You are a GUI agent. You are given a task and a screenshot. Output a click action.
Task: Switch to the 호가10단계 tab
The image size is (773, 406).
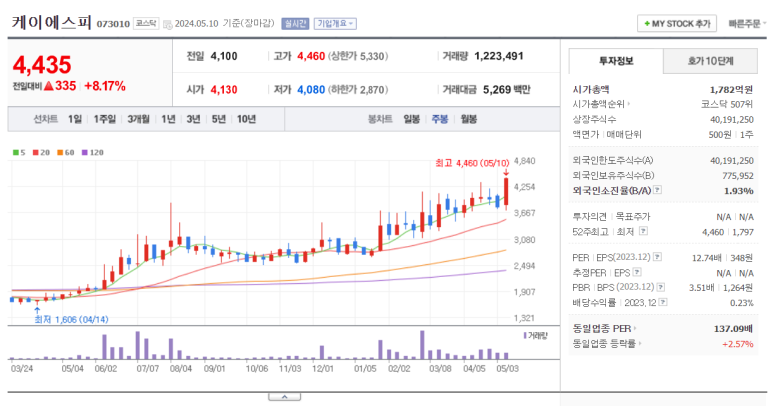[710, 61]
